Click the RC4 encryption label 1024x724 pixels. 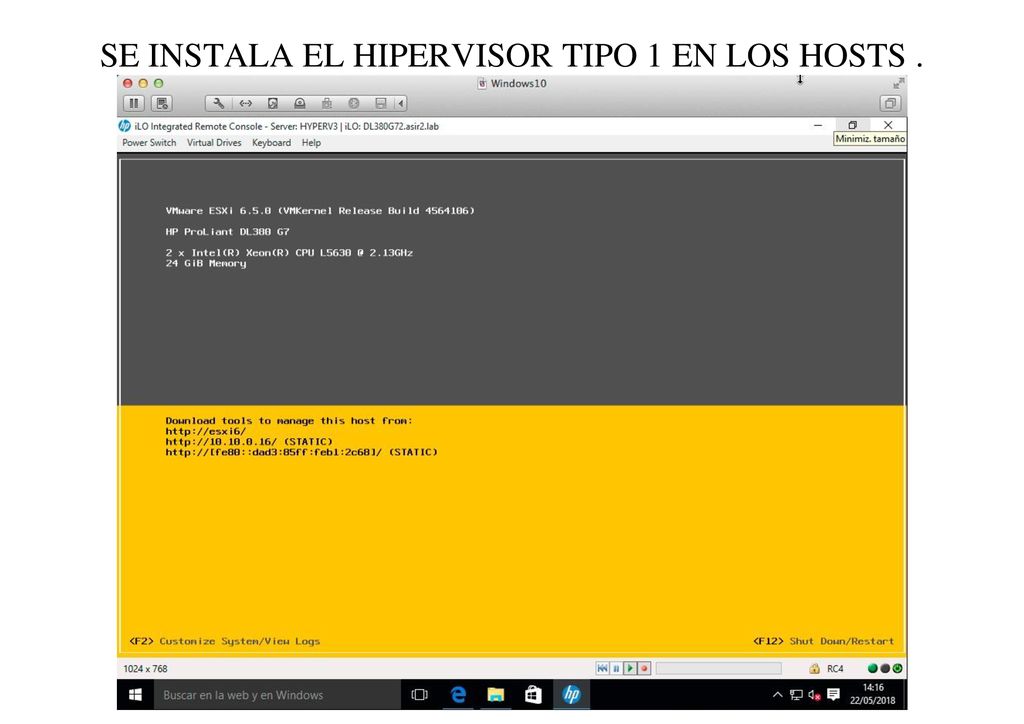pyautogui.click(x=835, y=669)
